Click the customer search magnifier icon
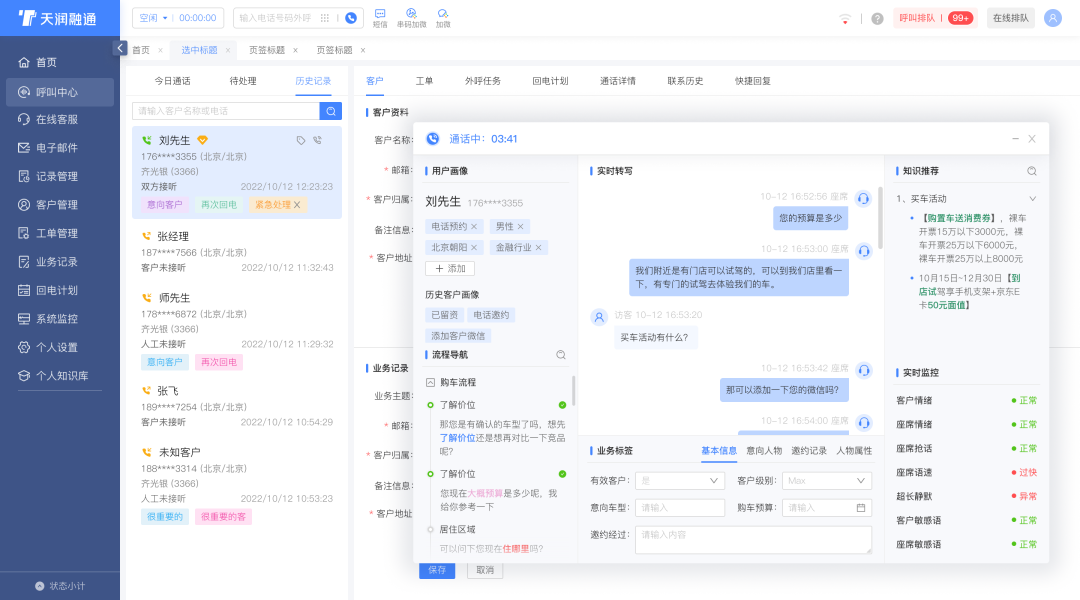Viewport: 1080px width, 600px height. (x=330, y=110)
